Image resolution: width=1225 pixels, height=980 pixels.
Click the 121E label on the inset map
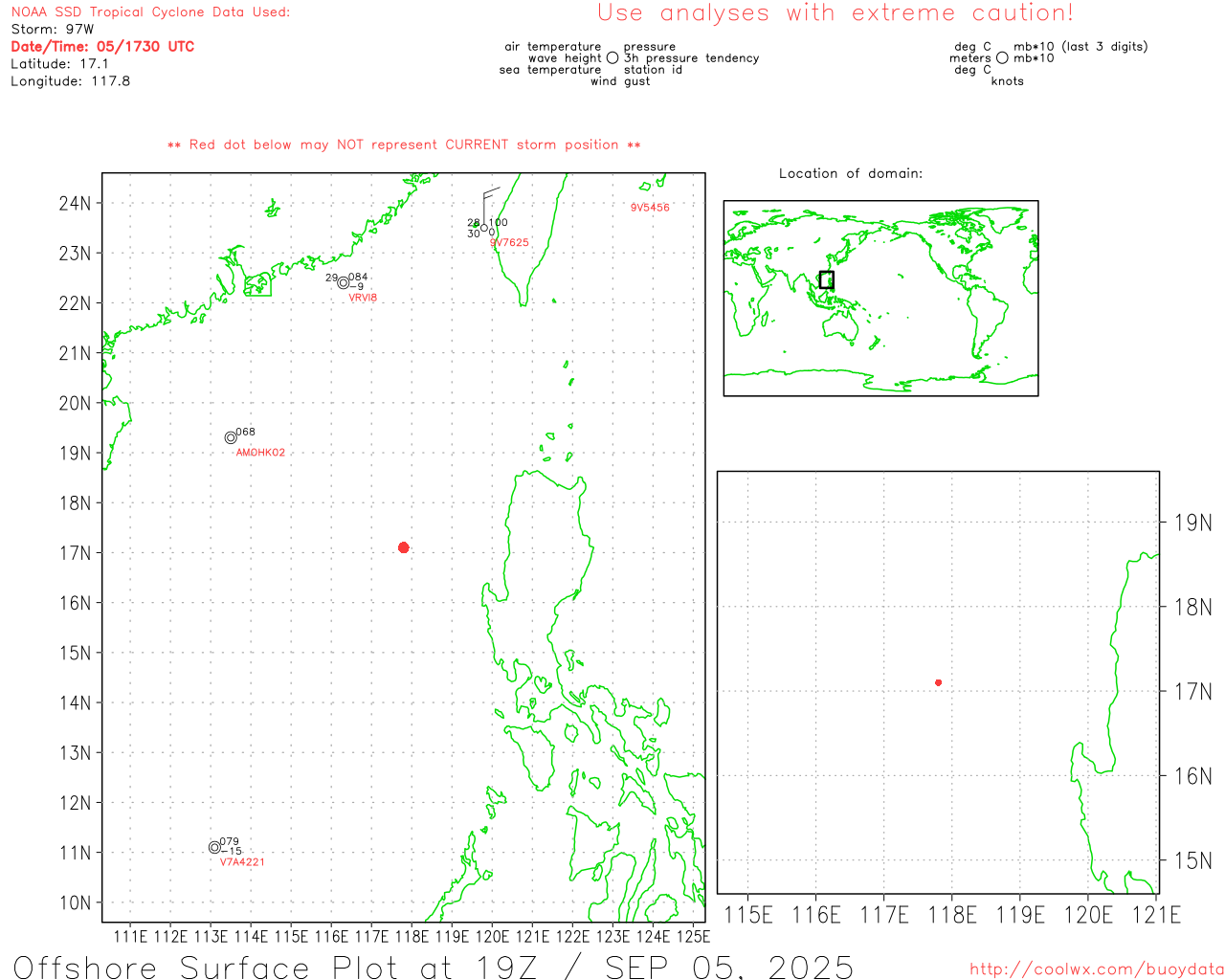pos(1156,915)
